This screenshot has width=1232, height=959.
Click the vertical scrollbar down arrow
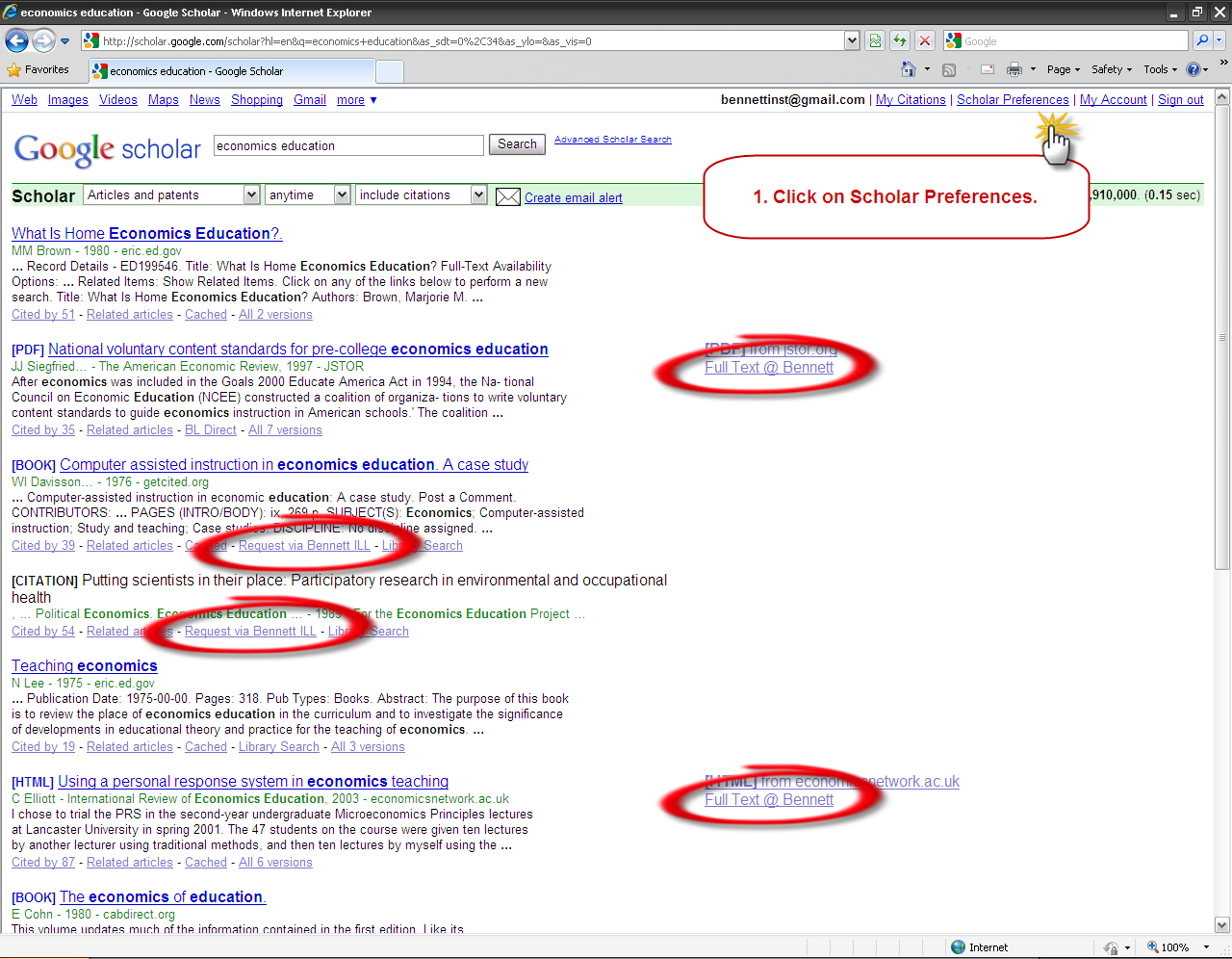click(1222, 925)
